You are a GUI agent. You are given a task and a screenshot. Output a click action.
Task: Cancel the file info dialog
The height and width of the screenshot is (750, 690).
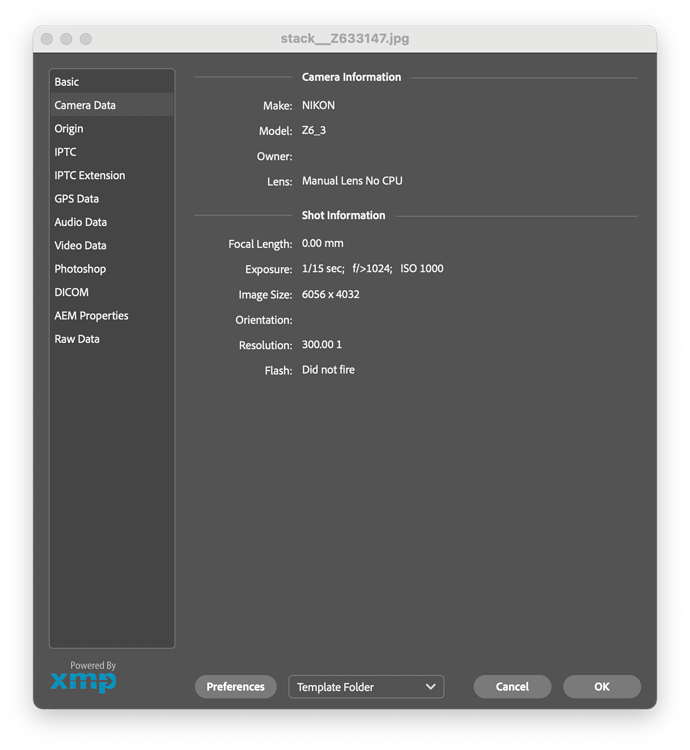coord(512,687)
